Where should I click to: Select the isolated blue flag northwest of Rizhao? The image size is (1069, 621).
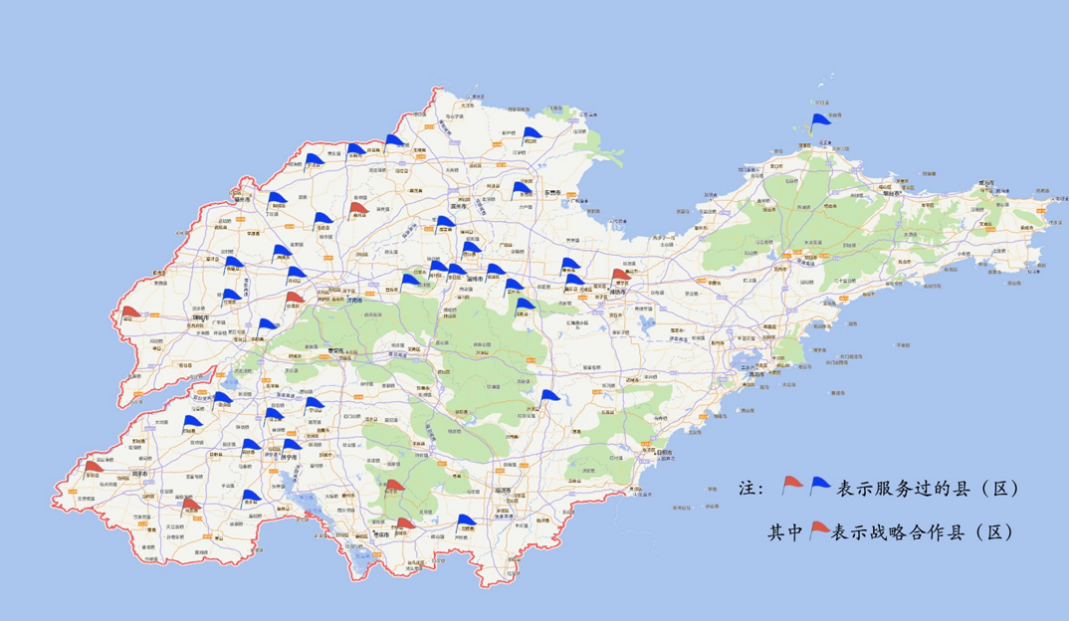tap(548, 396)
